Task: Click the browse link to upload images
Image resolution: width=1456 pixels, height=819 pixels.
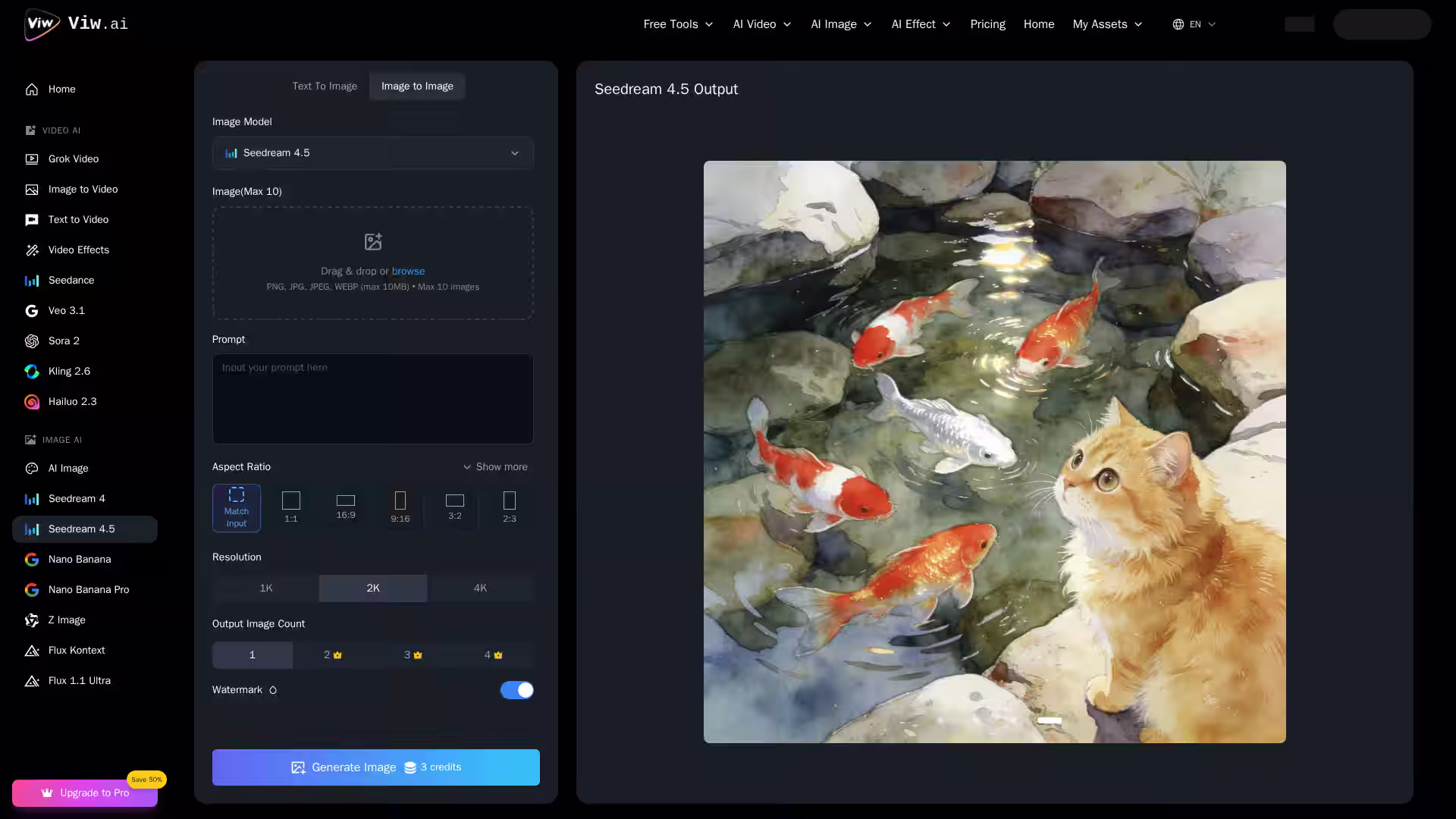Action: [x=408, y=271]
